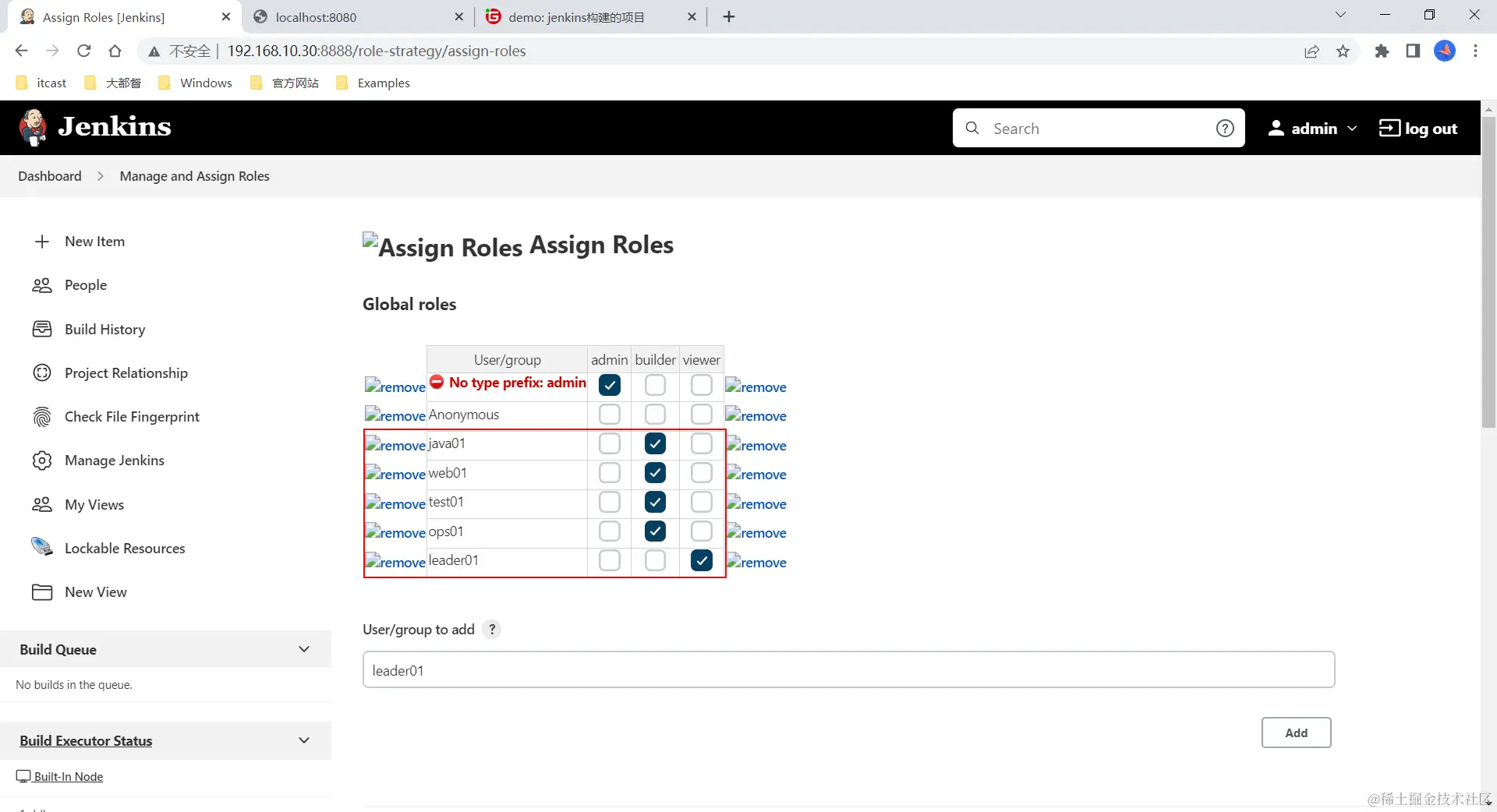
Task: Open the 大都督 bookmark folder
Action: pyautogui.click(x=113, y=83)
